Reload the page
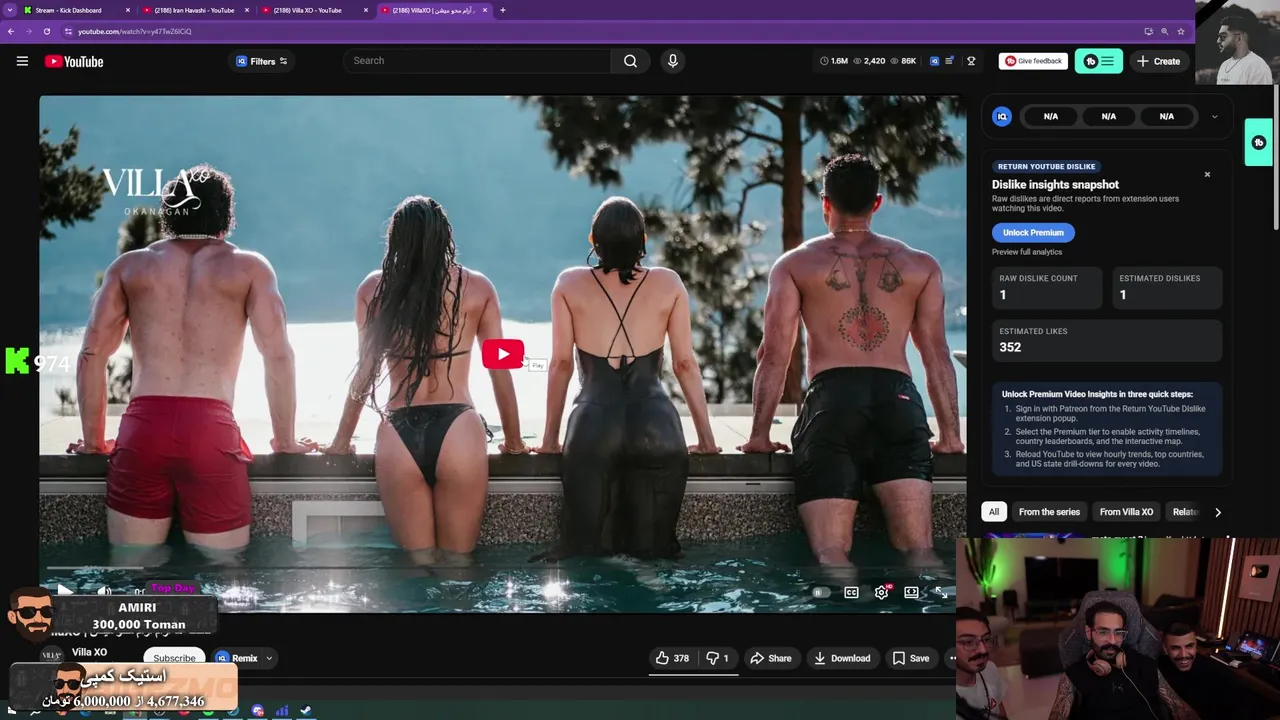The image size is (1280, 720). 46,31
